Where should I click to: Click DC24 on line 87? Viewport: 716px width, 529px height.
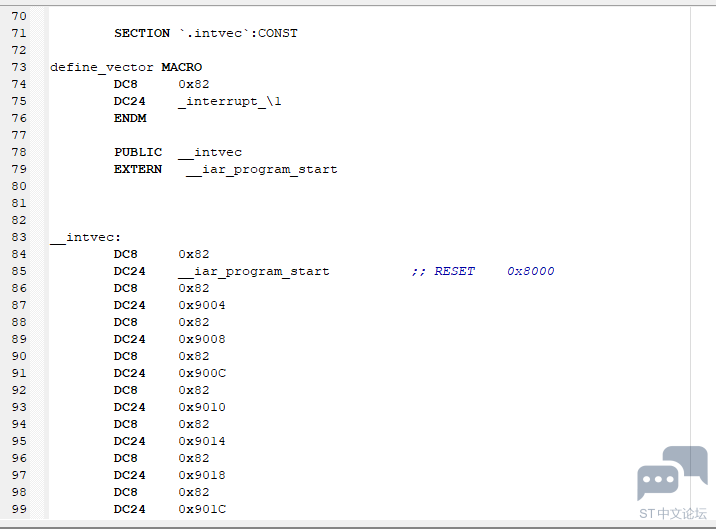[x=130, y=305]
